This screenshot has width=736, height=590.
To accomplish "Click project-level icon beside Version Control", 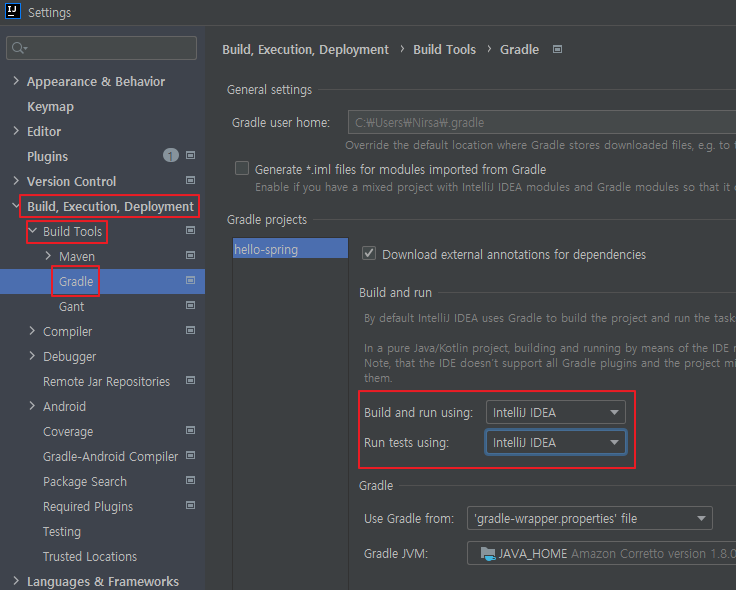I will pyautogui.click(x=190, y=180).
